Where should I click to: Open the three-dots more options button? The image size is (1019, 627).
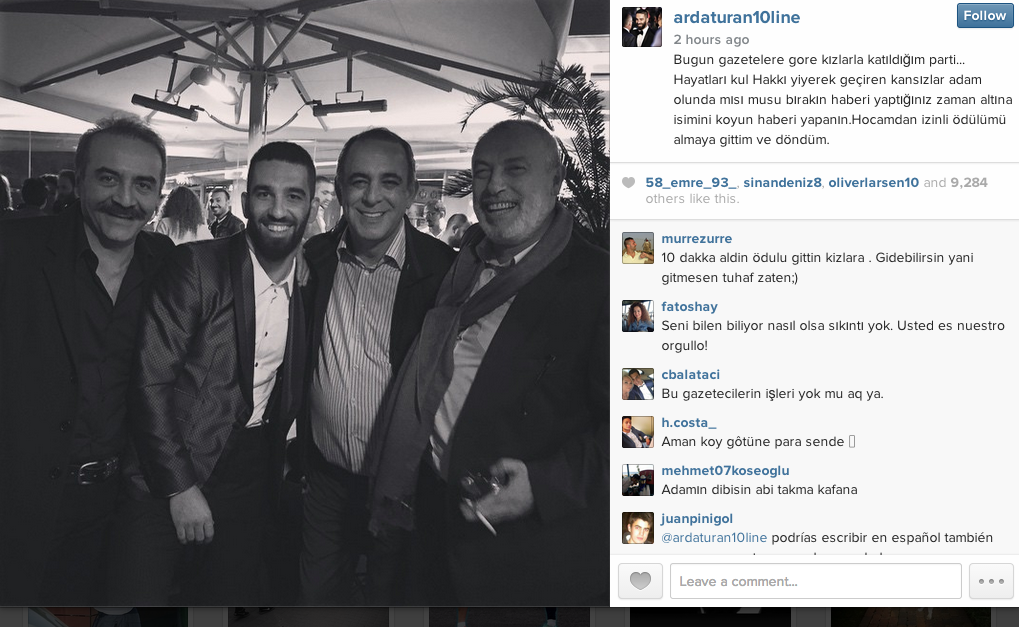(991, 581)
